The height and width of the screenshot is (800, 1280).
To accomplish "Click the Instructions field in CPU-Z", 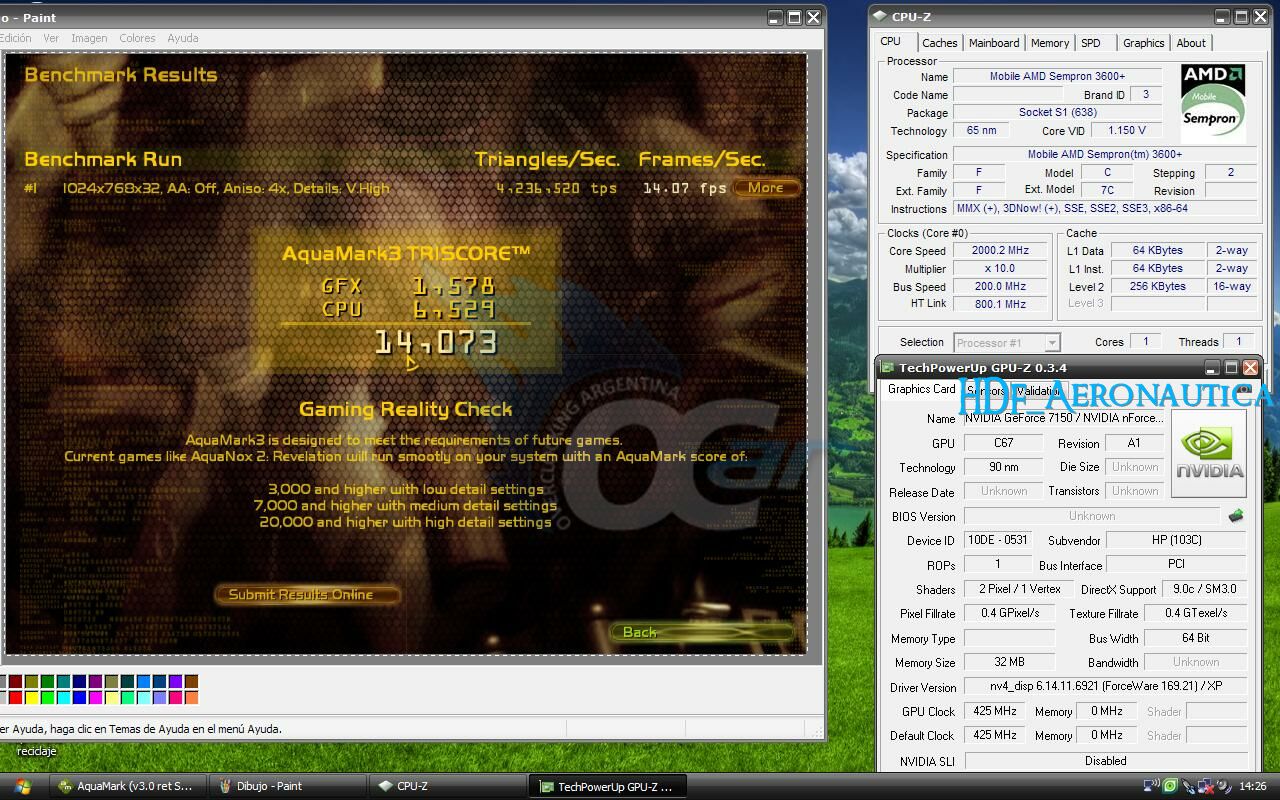I will [1105, 208].
